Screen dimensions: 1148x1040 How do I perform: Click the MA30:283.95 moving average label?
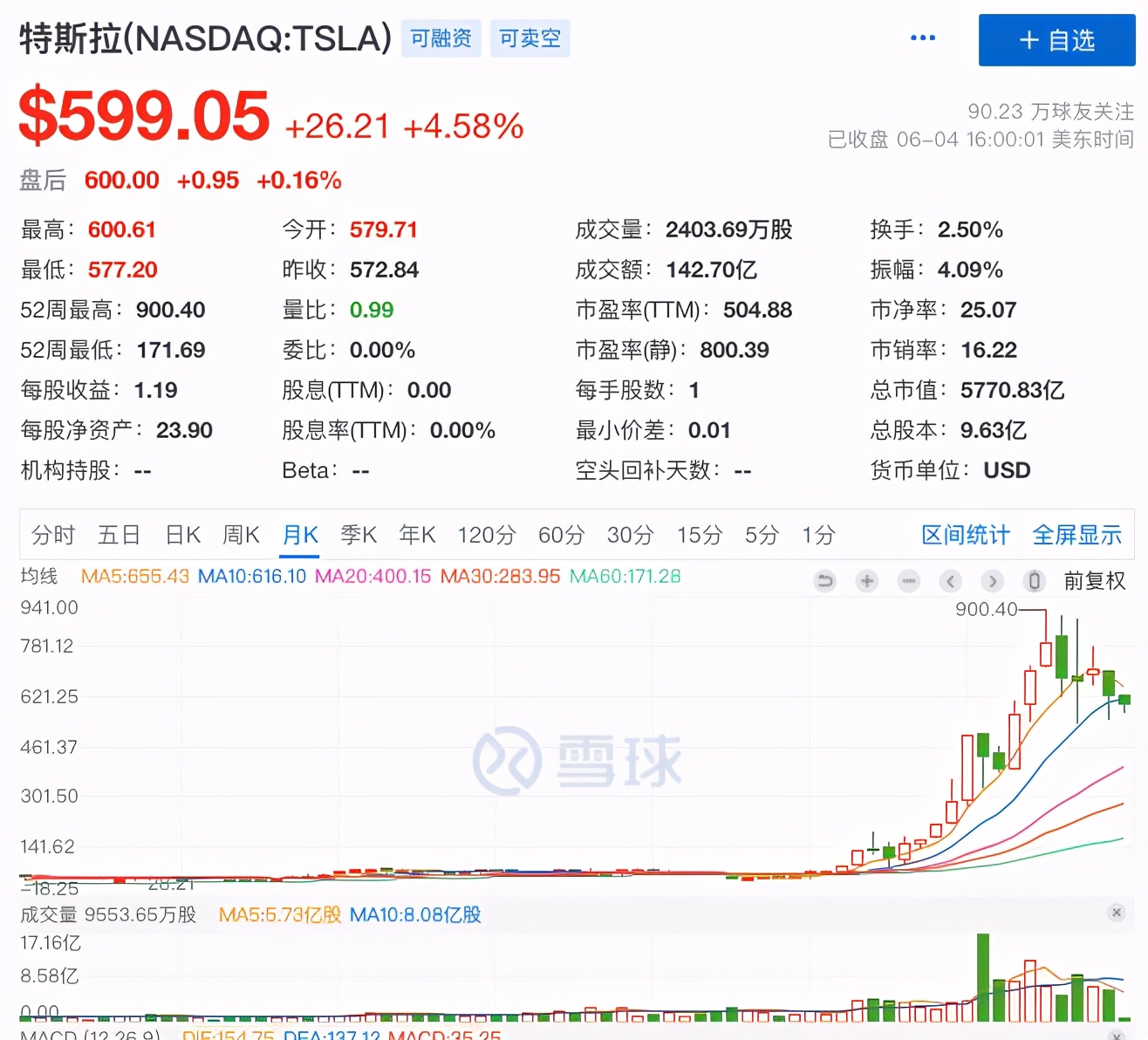[500, 576]
